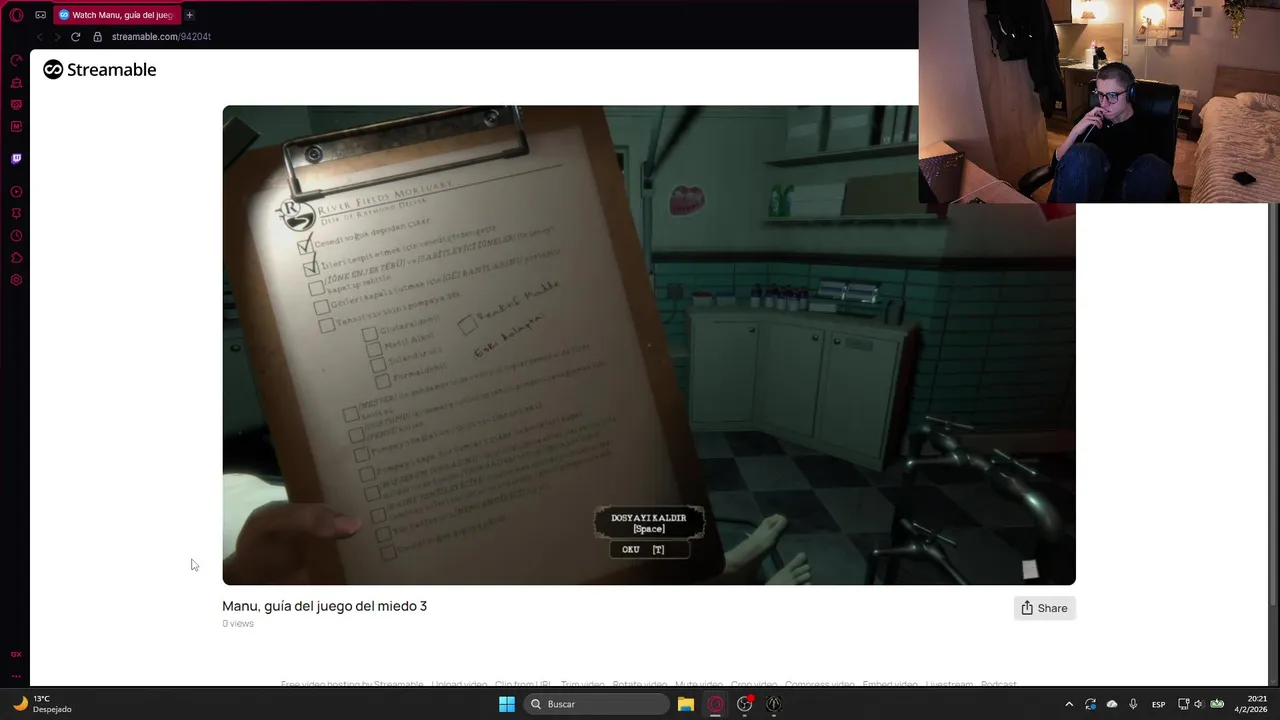
Task: Click the Share button
Action: tap(1044, 608)
